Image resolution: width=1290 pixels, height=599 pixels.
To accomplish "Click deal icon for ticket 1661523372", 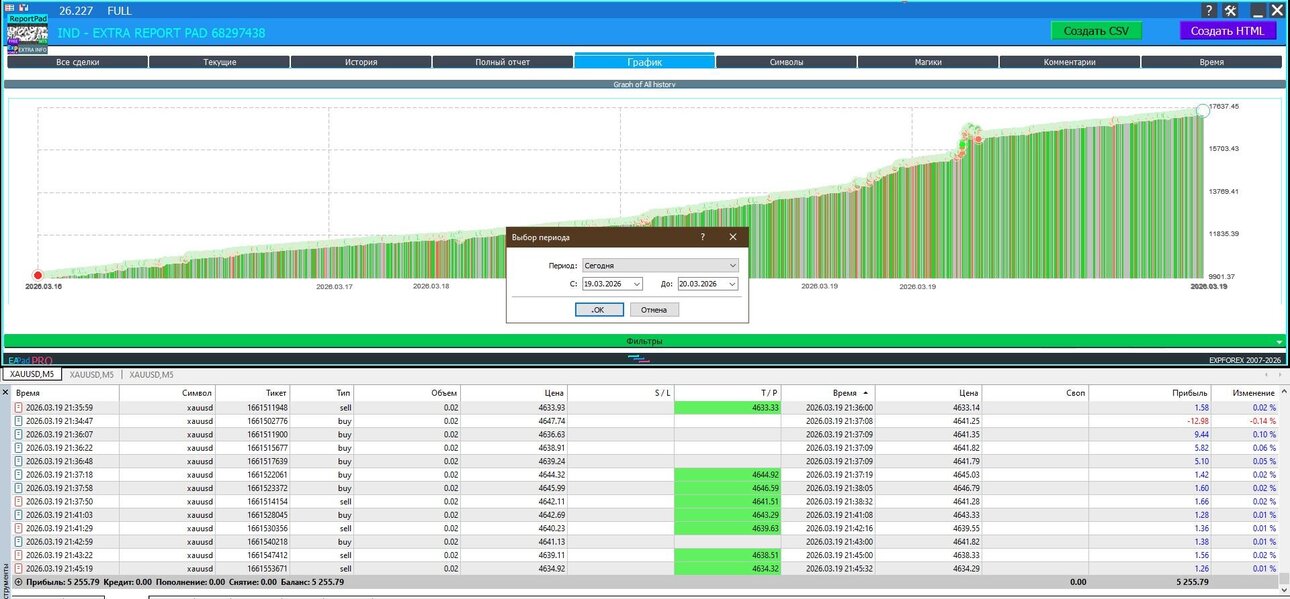I will point(19,487).
